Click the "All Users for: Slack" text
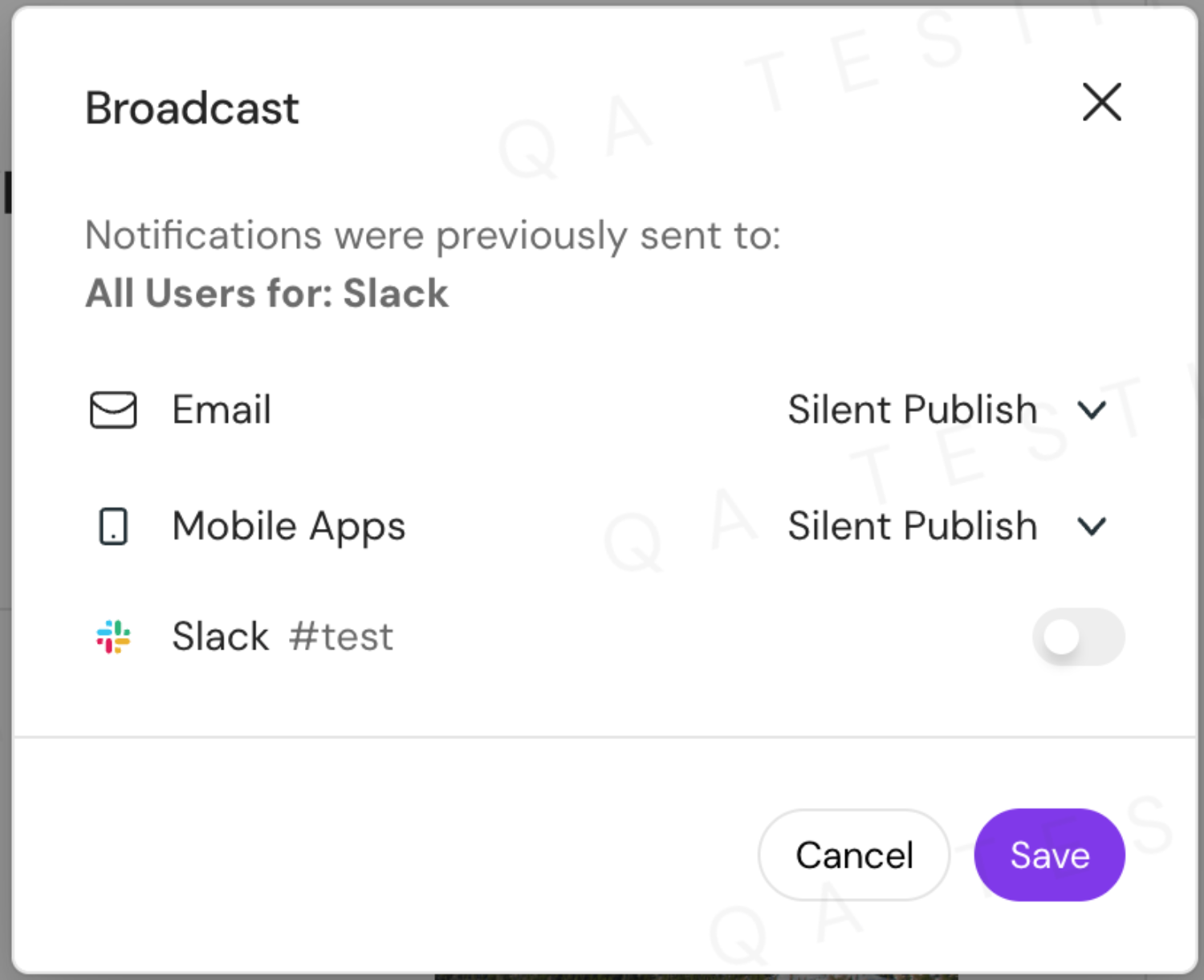 (266, 293)
